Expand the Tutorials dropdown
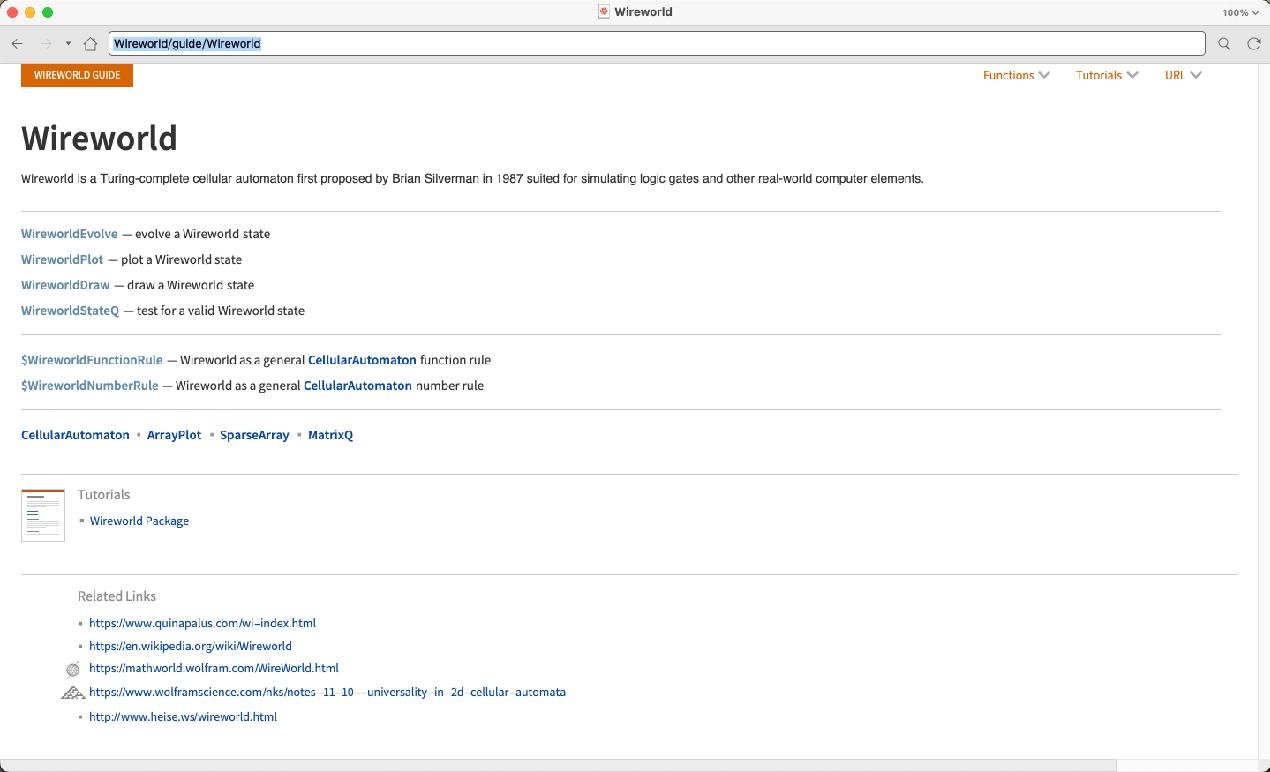This screenshot has width=1270, height=772. (x=1107, y=75)
